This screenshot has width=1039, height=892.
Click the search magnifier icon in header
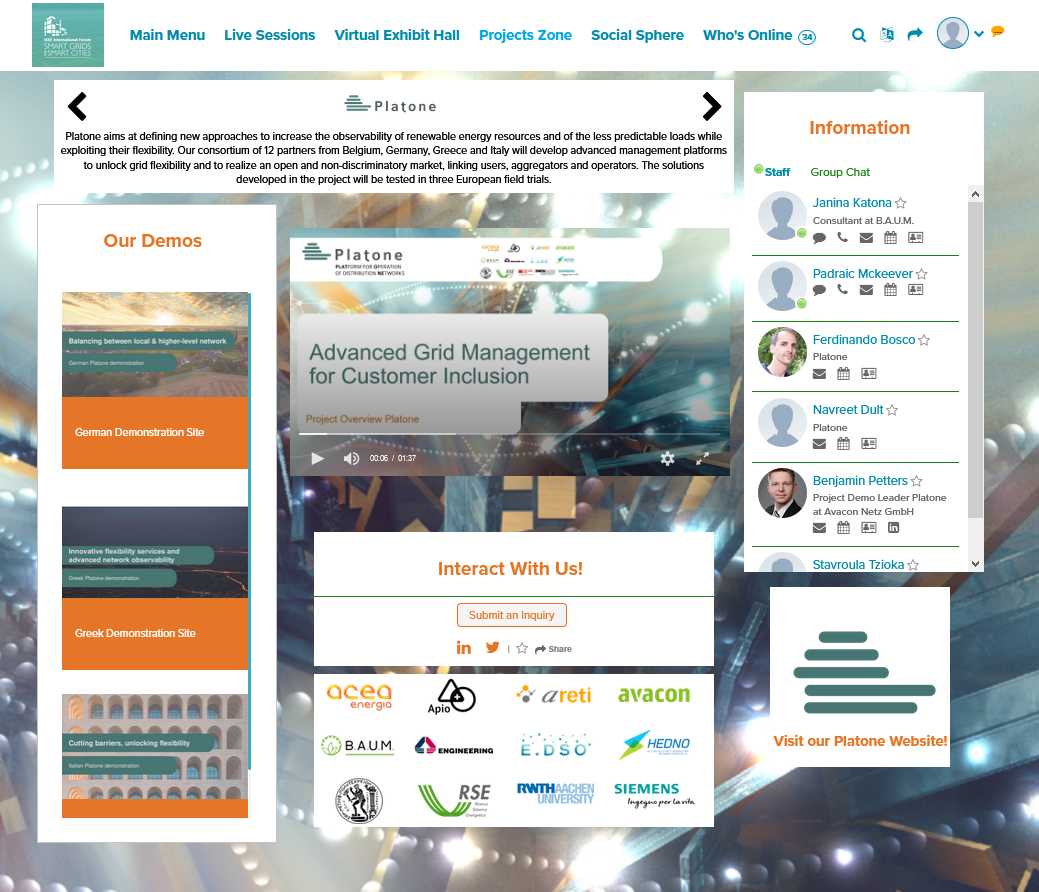click(859, 35)
